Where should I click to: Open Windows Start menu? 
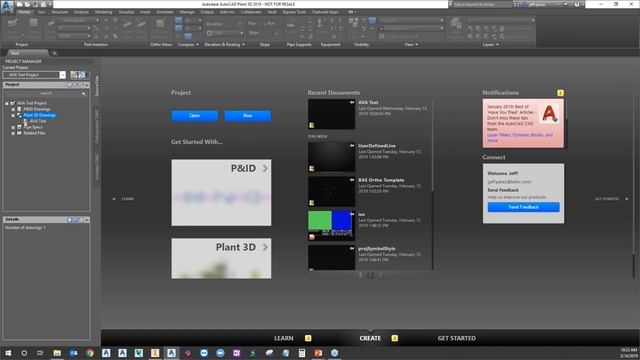pos(8,353)
